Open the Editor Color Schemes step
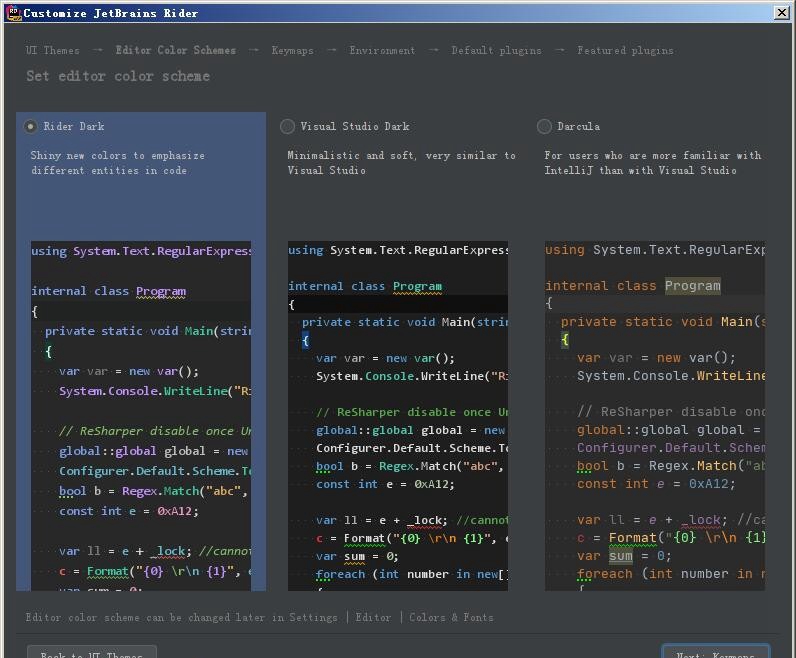This screenshot has height=658, width=796. [176, 50]
